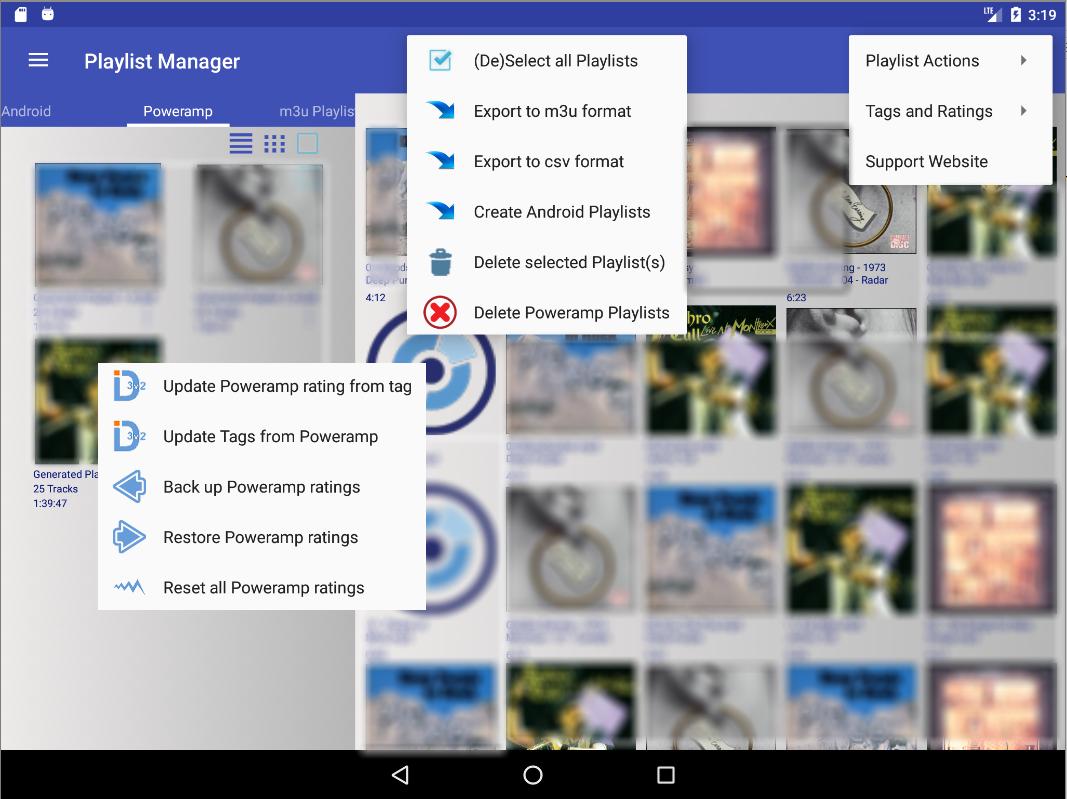Switch to list view layout
The width and height of the screenshot is (1067, 799).
pos(240,143)
